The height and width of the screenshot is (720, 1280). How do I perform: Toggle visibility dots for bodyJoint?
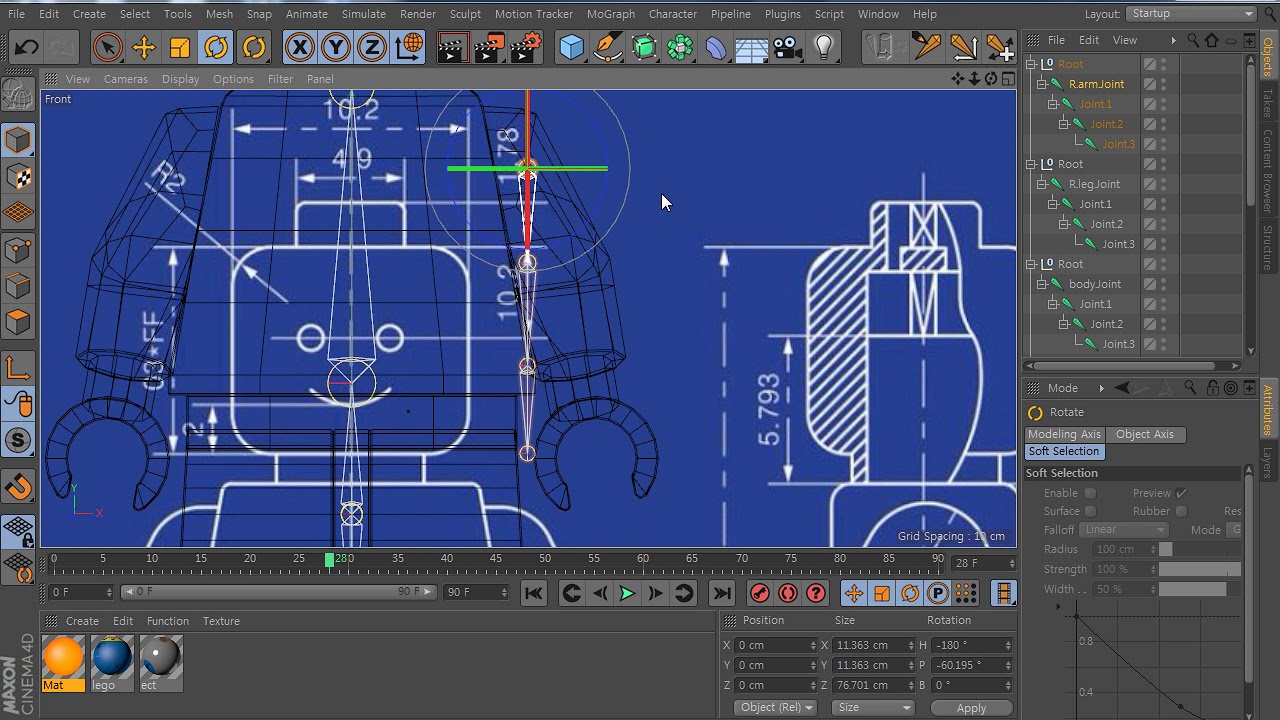1164,284
